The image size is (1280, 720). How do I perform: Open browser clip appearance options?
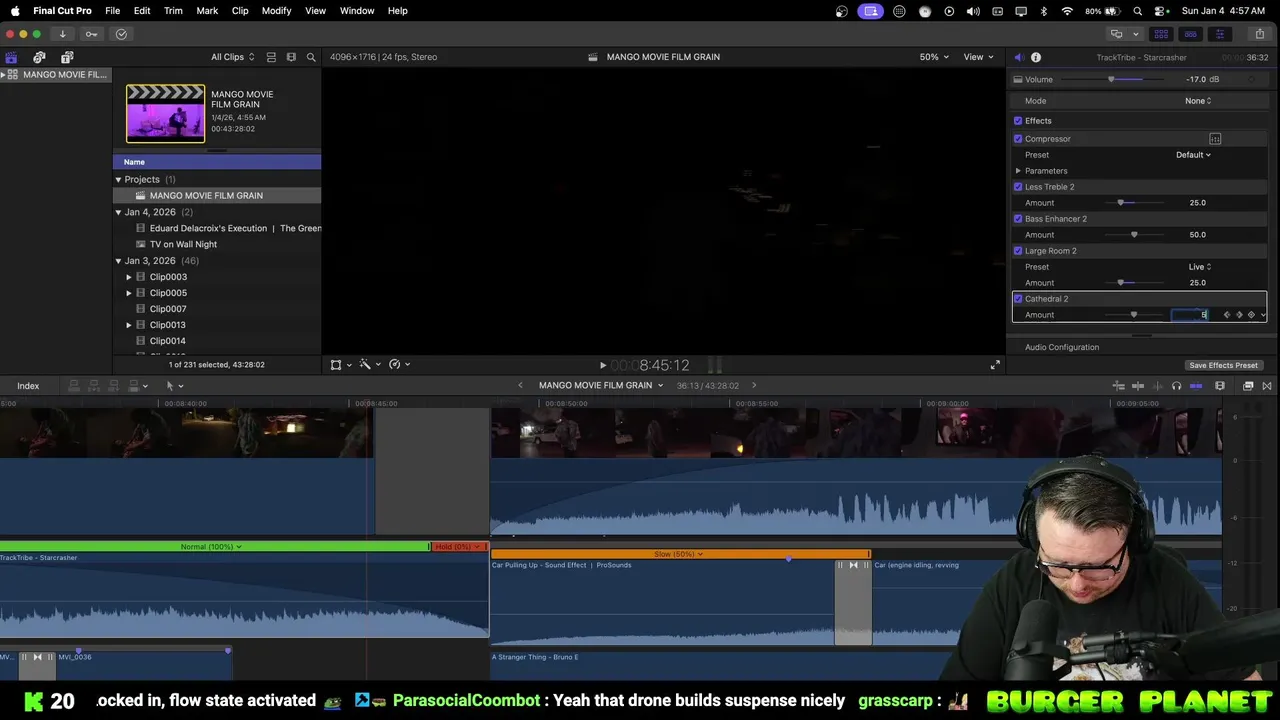[291, 57]
